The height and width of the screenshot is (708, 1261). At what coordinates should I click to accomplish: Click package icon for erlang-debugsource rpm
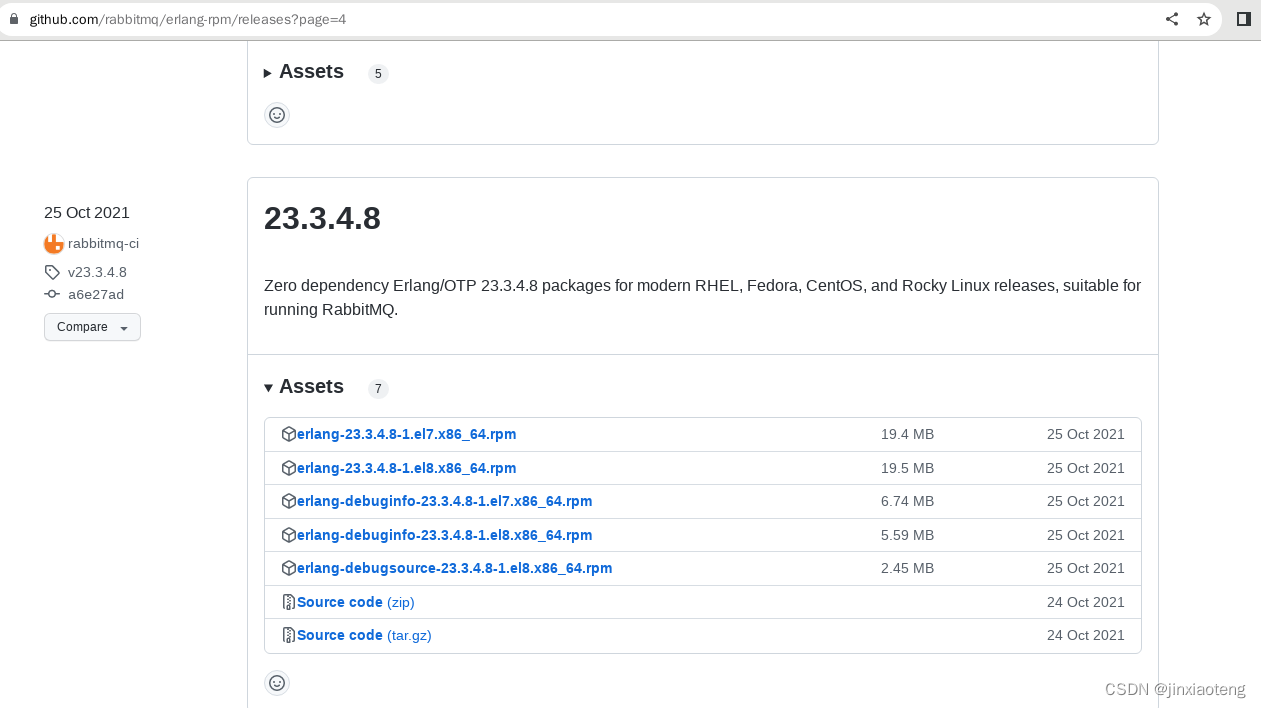pyautogui.click(x=289, y=568)
